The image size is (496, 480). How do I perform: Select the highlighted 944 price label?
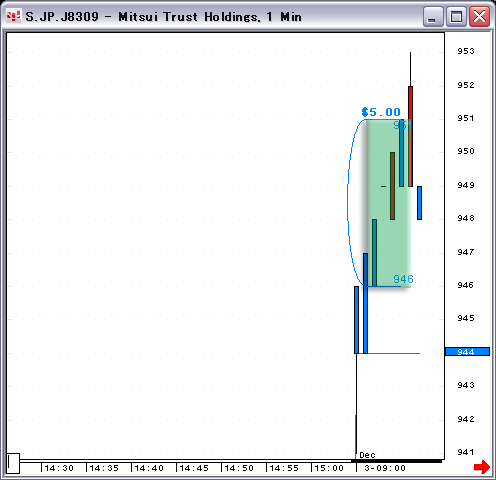[x=467, y=352]
